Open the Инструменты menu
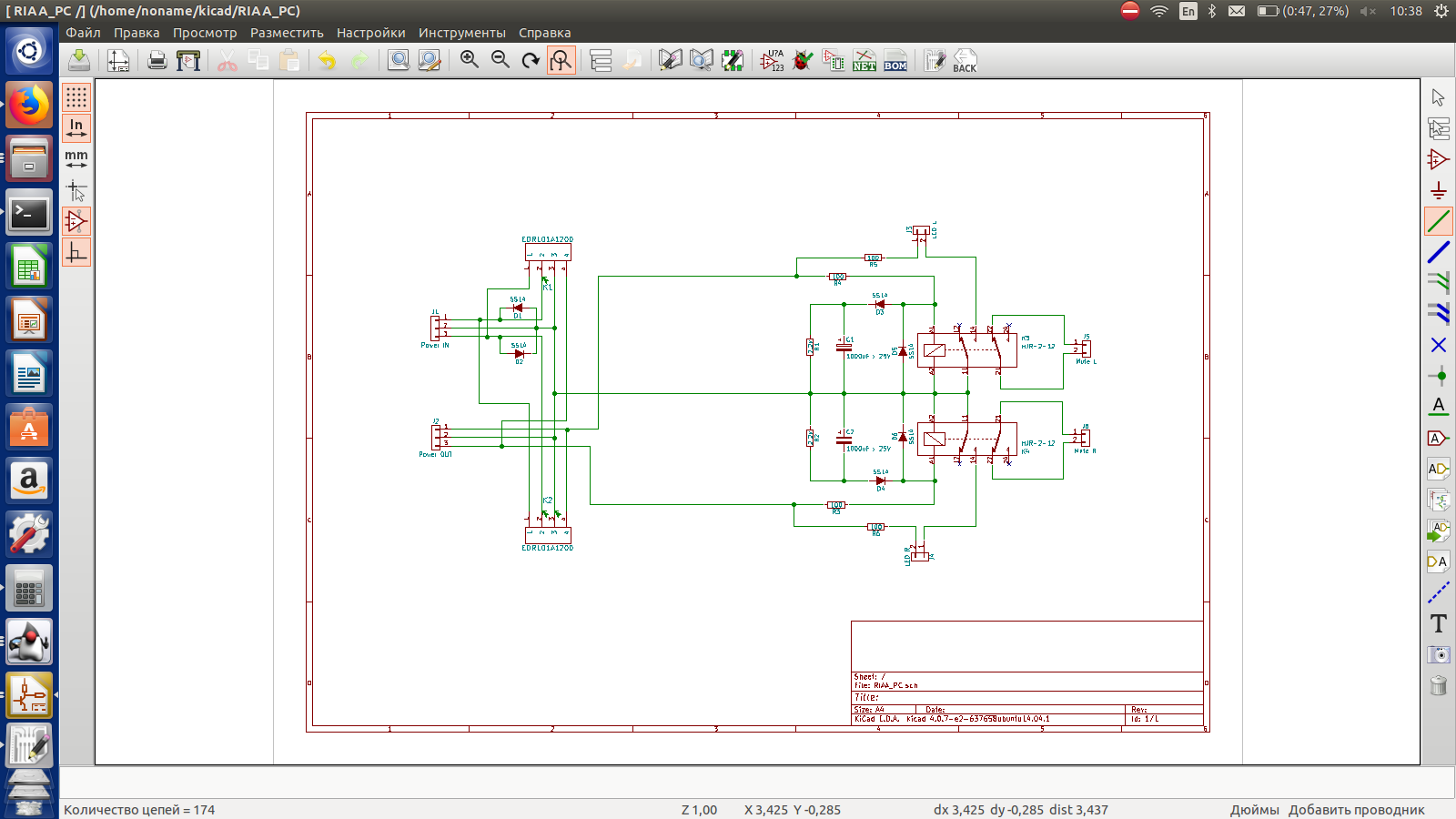Screen dimensions: 1456x819 pos(461,33)
